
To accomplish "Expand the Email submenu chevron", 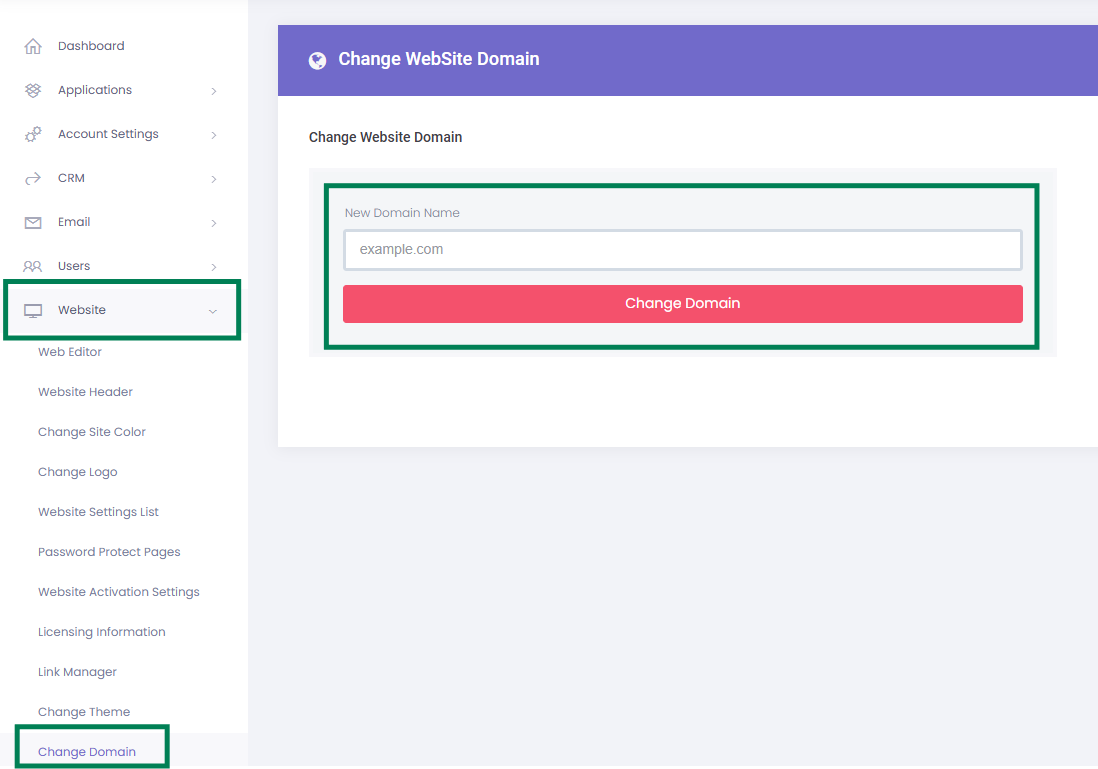I will tap(214, 223).
